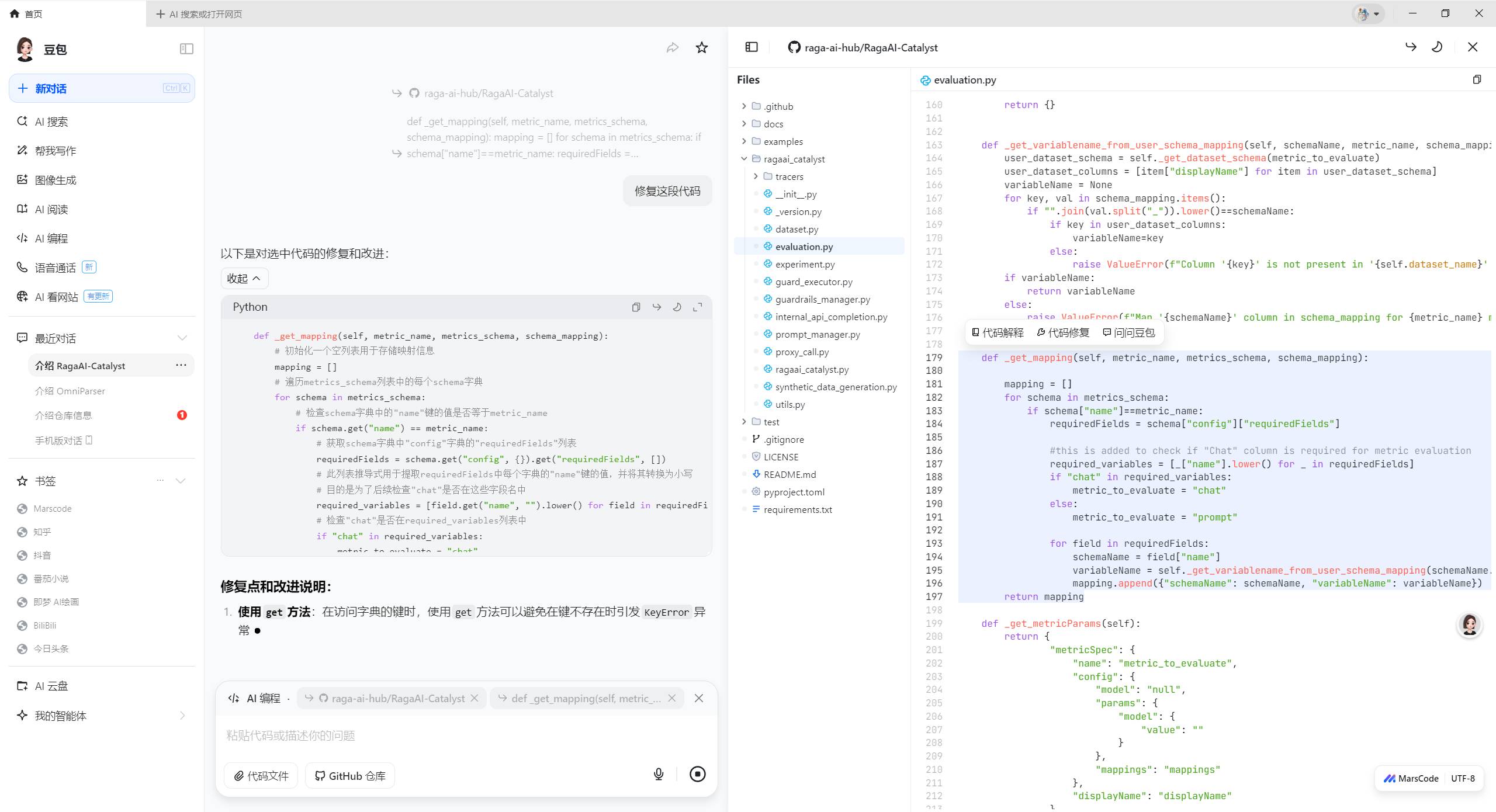This screenshot has width=1496, height=812.
Task: Bookmark conversation with star icon
Action: [x=702, y=47]
